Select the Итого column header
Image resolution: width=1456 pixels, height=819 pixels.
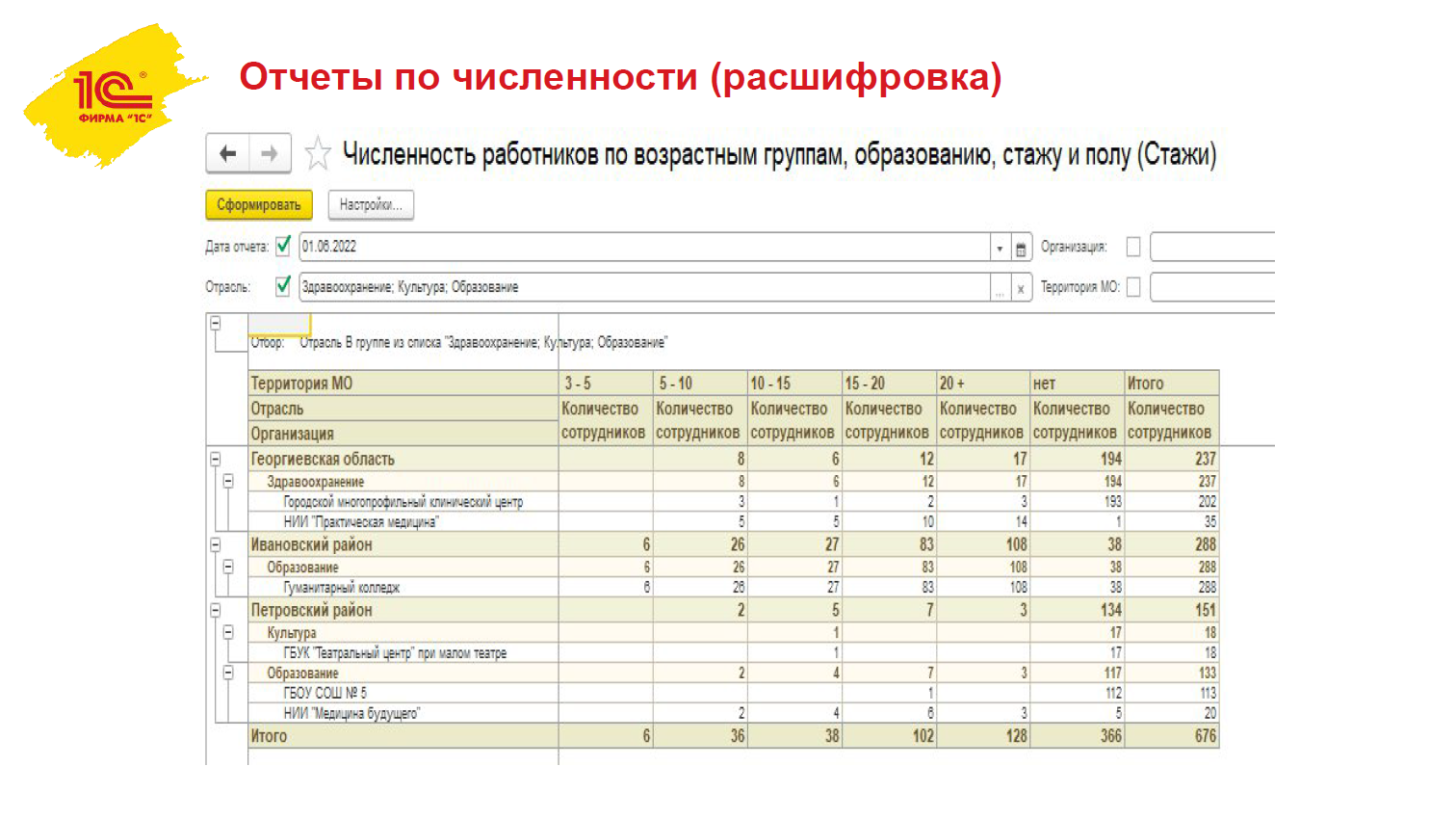pyautogui.click(x=1171, y=383)
